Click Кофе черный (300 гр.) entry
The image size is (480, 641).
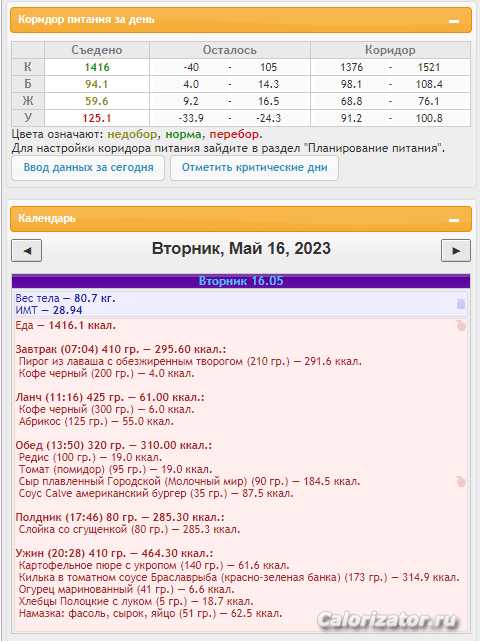click(x=106, y=409)
